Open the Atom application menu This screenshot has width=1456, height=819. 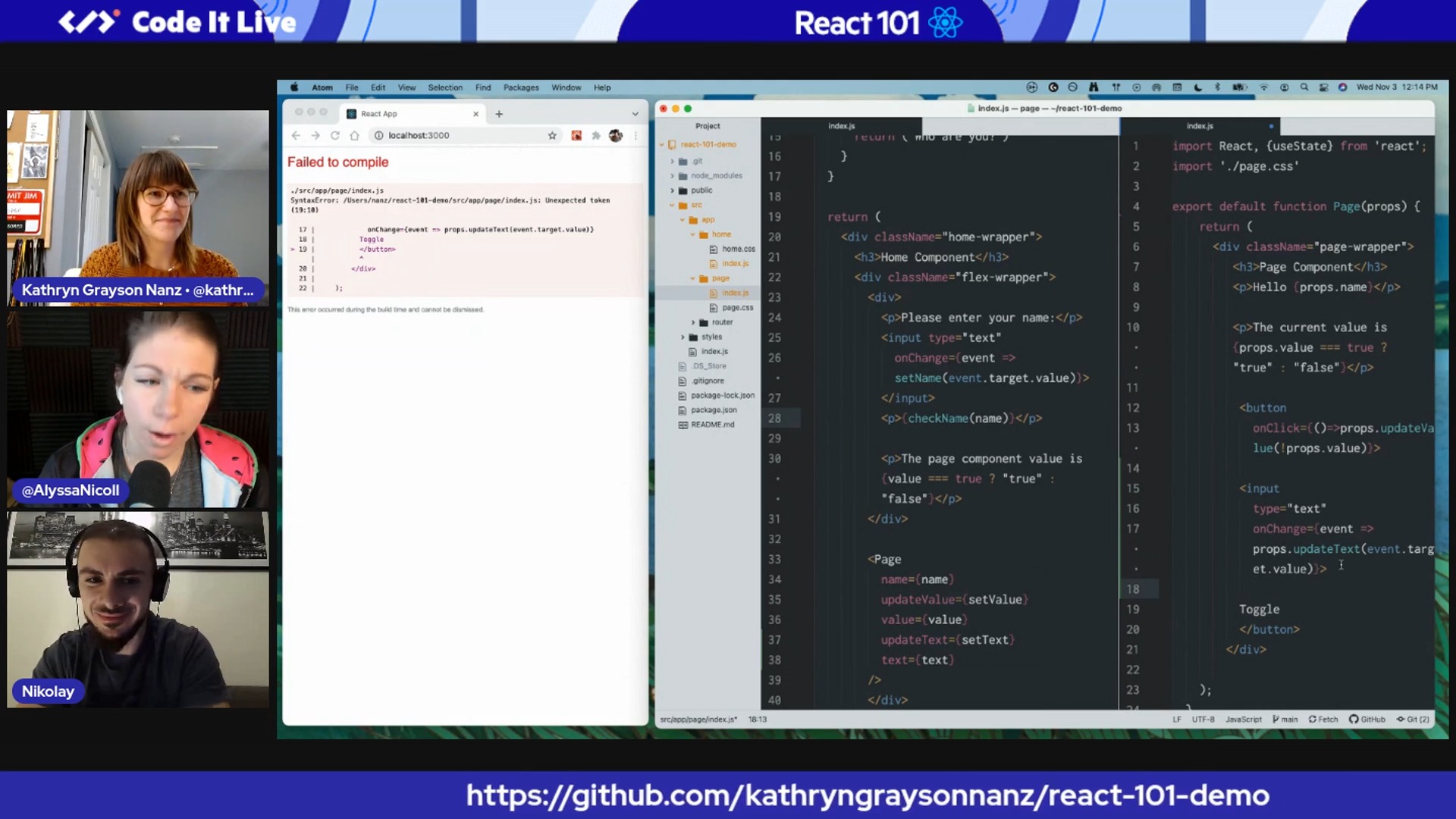pyautogui.click(x=322, y=87)
